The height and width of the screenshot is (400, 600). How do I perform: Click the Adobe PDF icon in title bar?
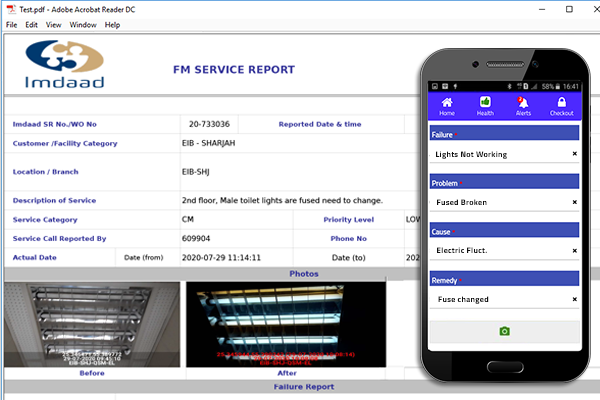[x=11, y=9]
